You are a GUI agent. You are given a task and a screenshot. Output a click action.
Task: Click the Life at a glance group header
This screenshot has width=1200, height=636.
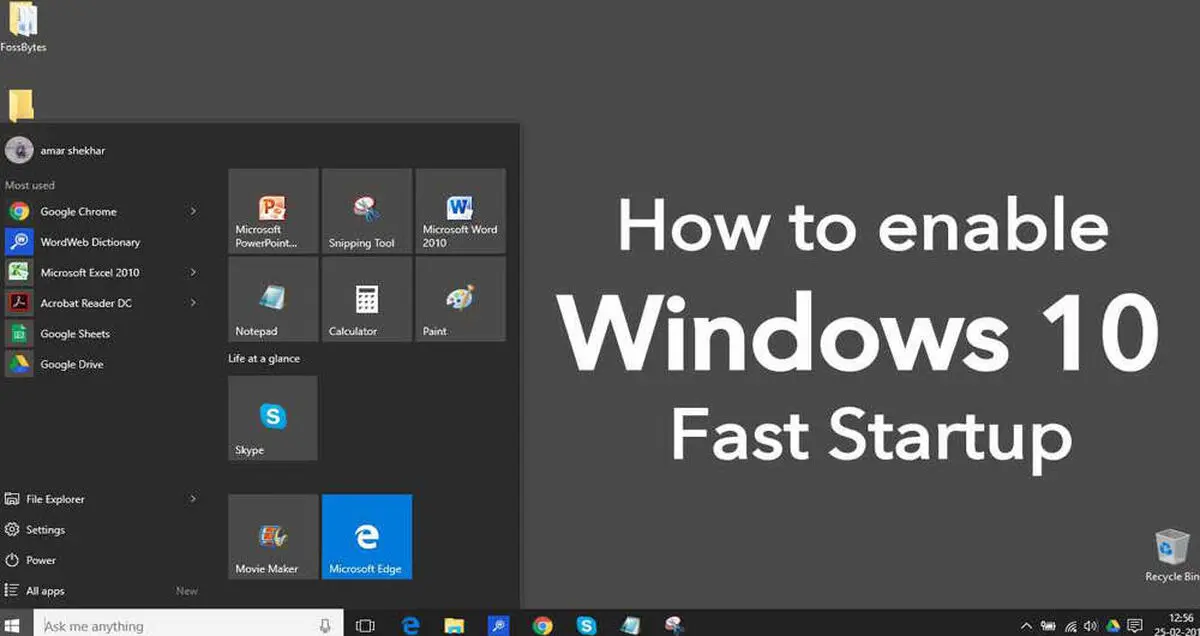pyautogui.click(x=264, y=358)
